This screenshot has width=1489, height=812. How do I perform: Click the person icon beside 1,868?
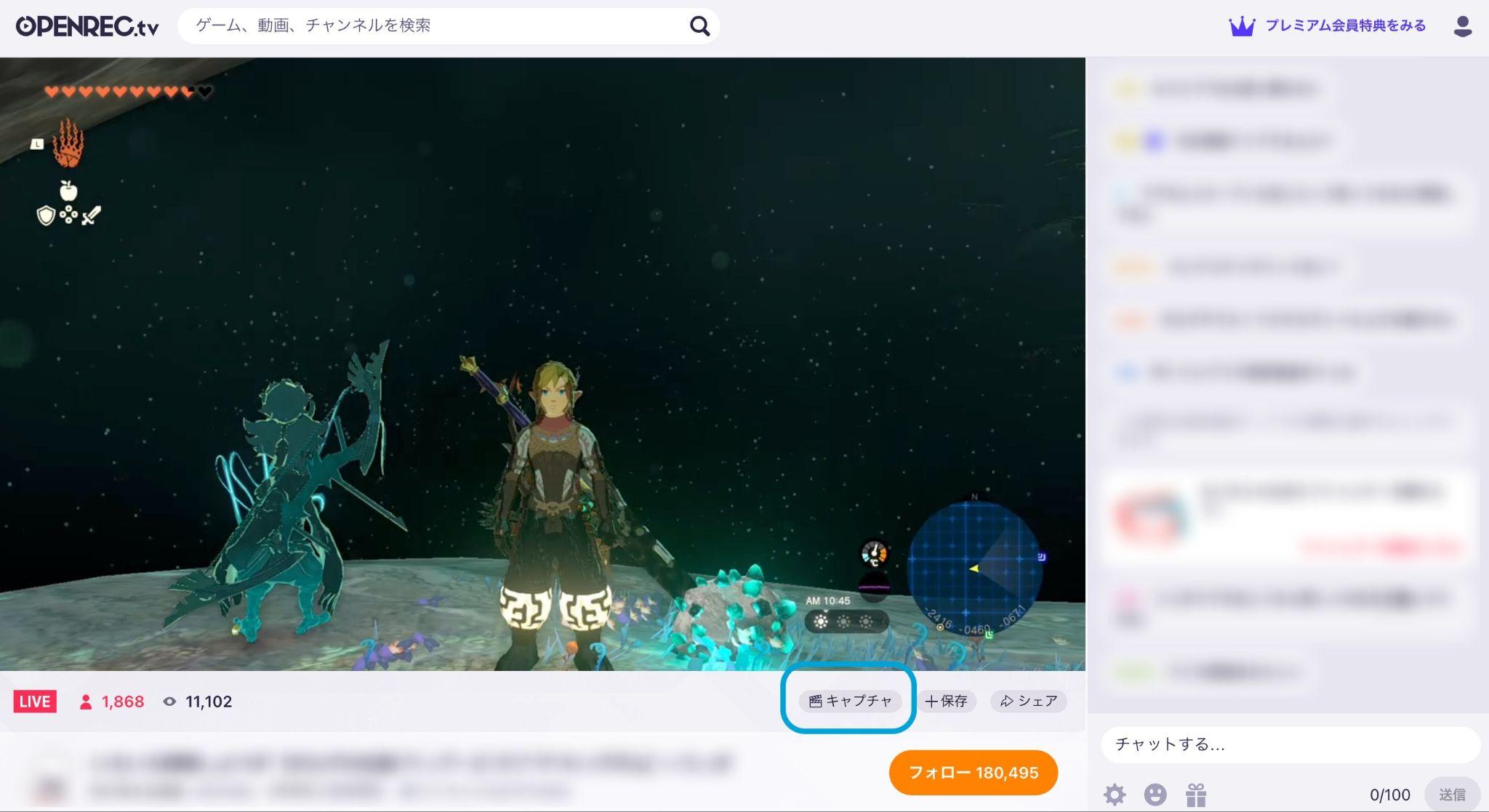(x=86, y=702)
